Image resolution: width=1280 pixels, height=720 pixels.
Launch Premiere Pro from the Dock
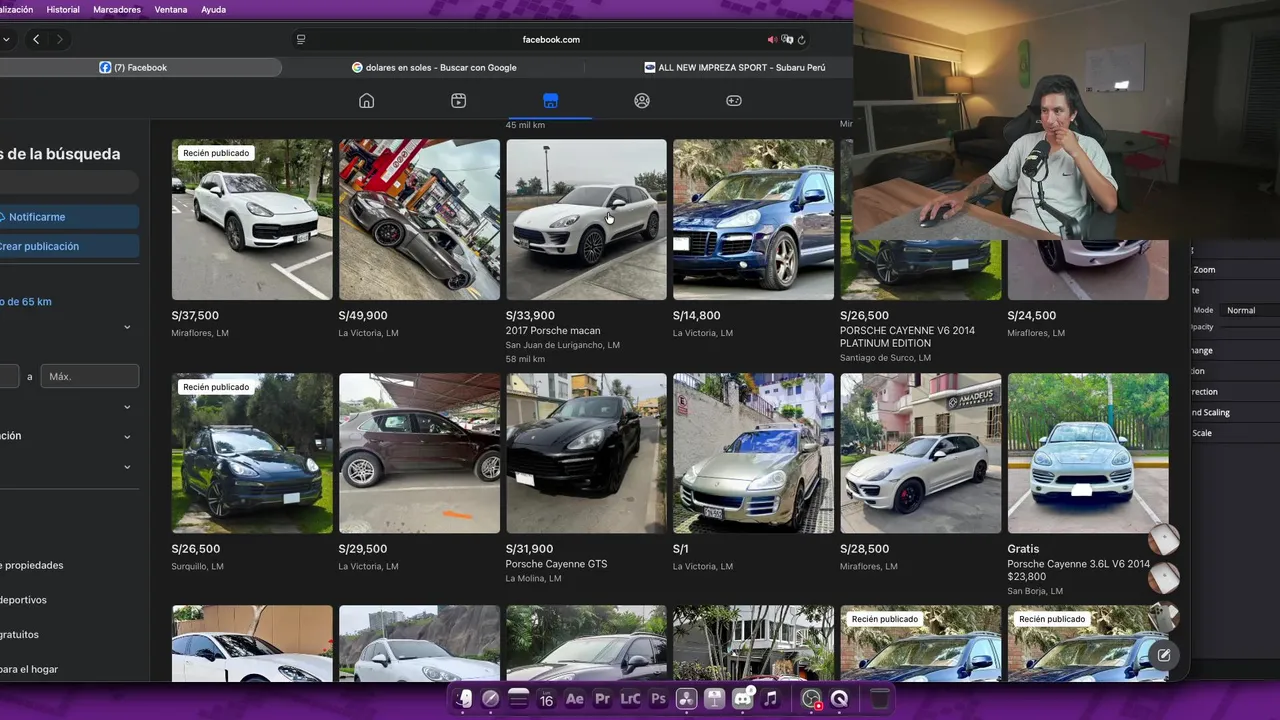click(x=602, y=699)
